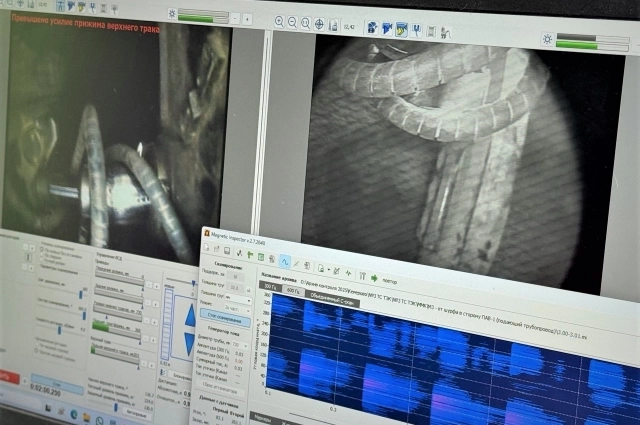Open the pipe thickness units dropdown
The image size is (640, 425).
point(238,298)
